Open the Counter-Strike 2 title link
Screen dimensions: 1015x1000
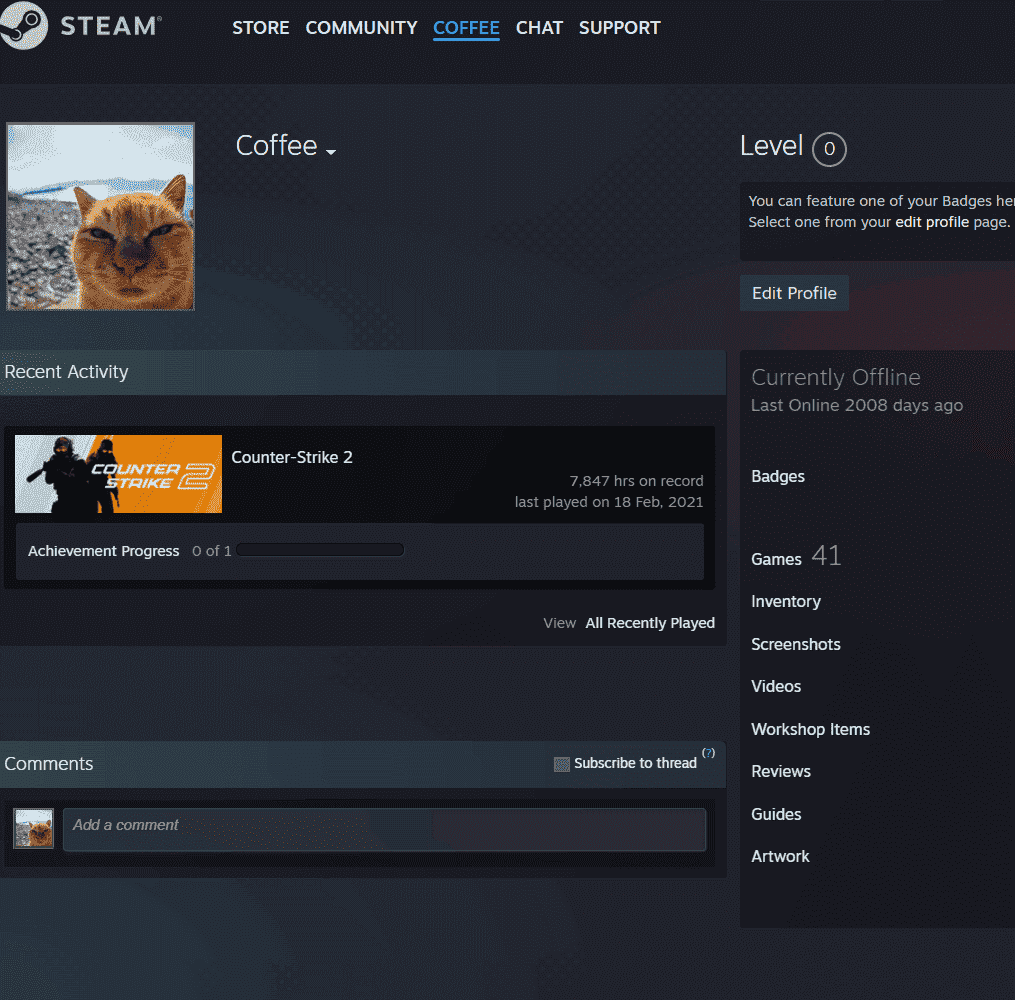[x=292, y=457]
